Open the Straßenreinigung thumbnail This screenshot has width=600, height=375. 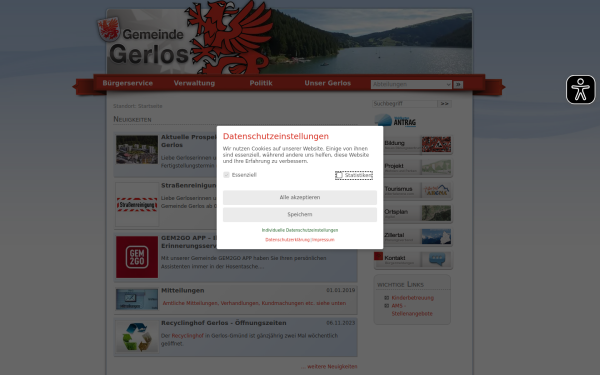pyautogui.click(x=137, y=204)
